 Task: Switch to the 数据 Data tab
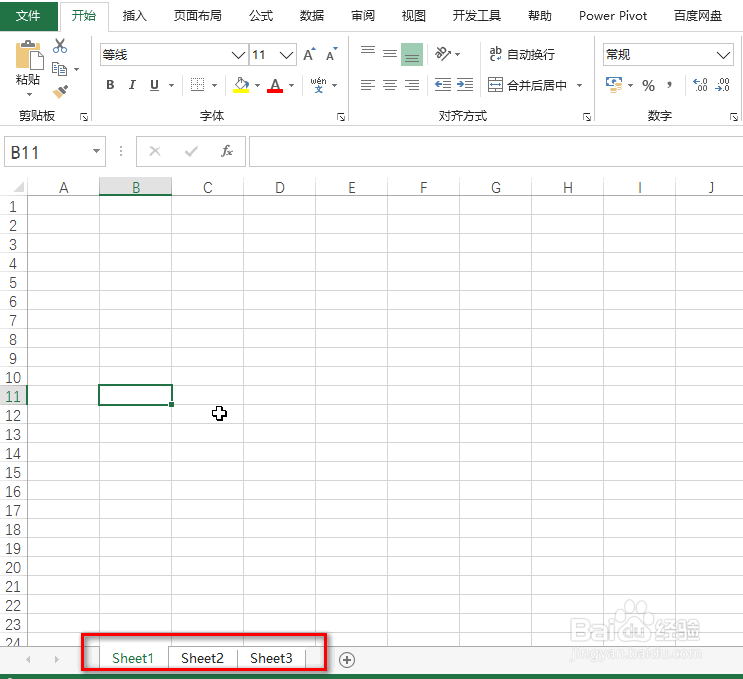(312, 16)
